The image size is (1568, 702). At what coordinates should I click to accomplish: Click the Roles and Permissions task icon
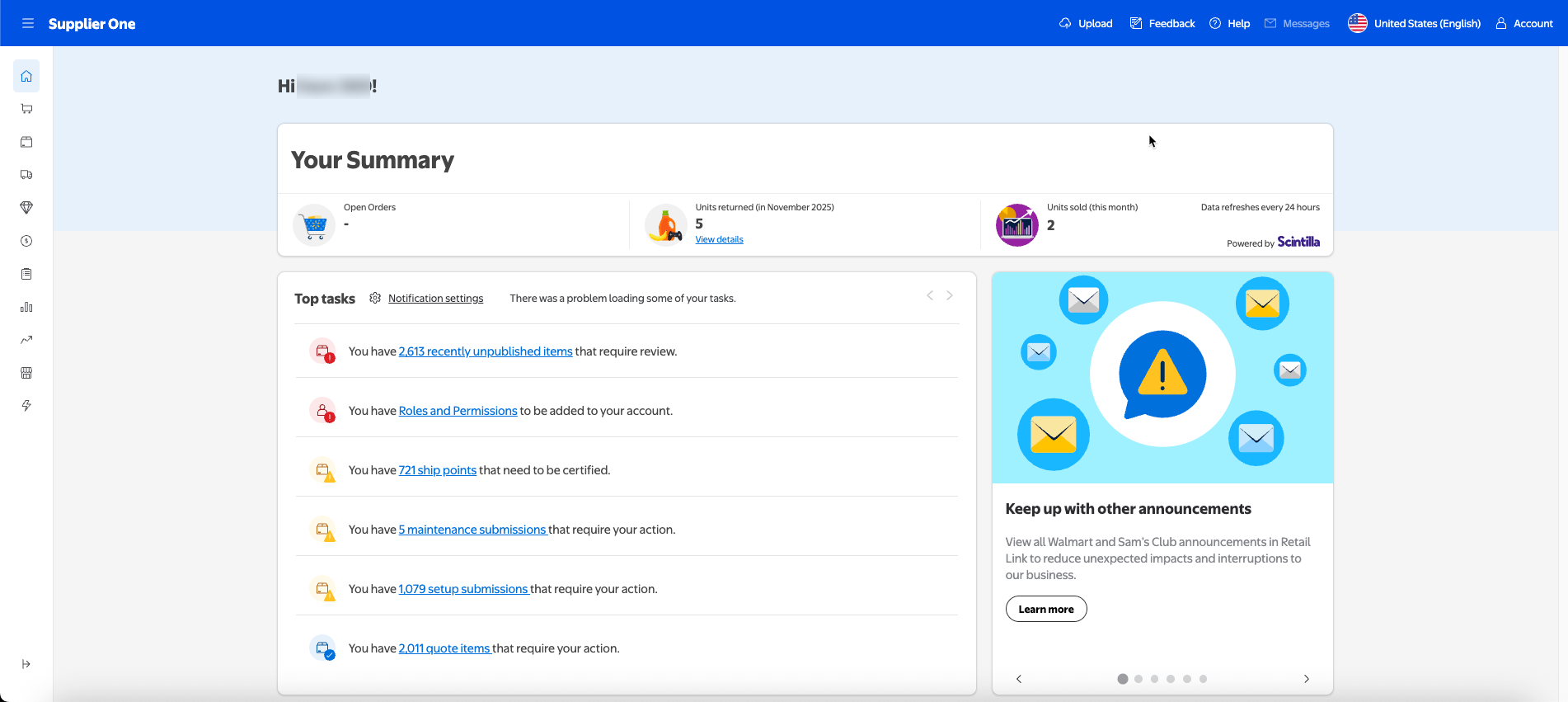pyautogui.click(x=323, y=411)
